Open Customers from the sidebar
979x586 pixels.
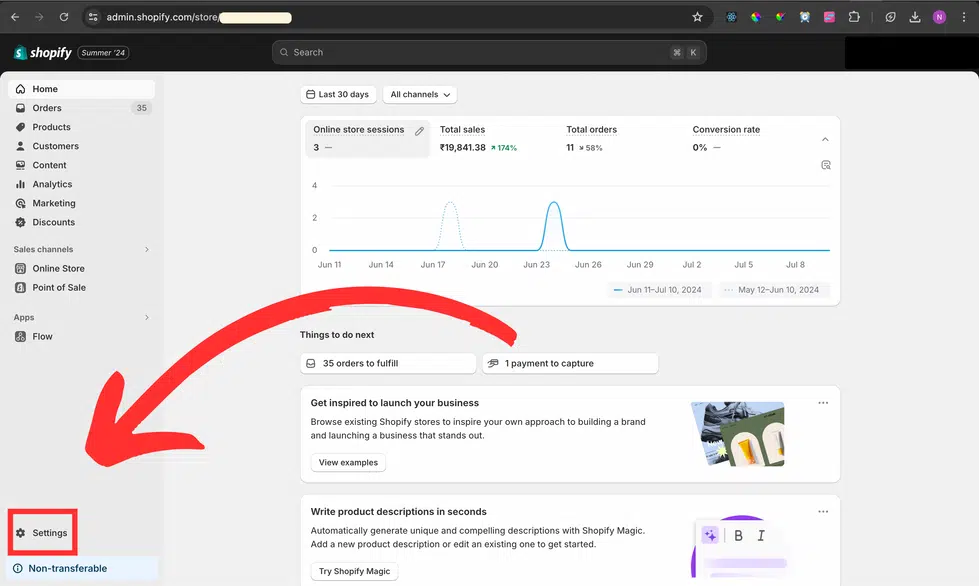pos(22,146)
